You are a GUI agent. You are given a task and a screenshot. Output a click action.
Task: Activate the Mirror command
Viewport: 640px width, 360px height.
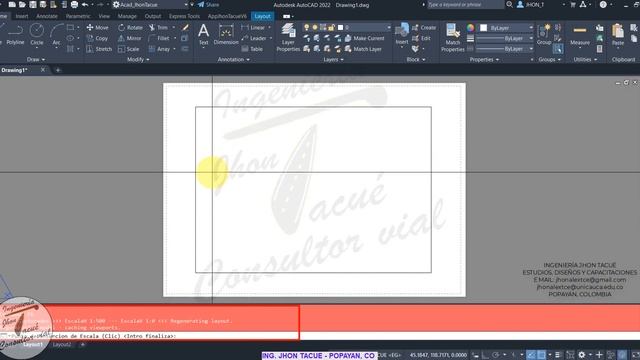coord(129,38)
